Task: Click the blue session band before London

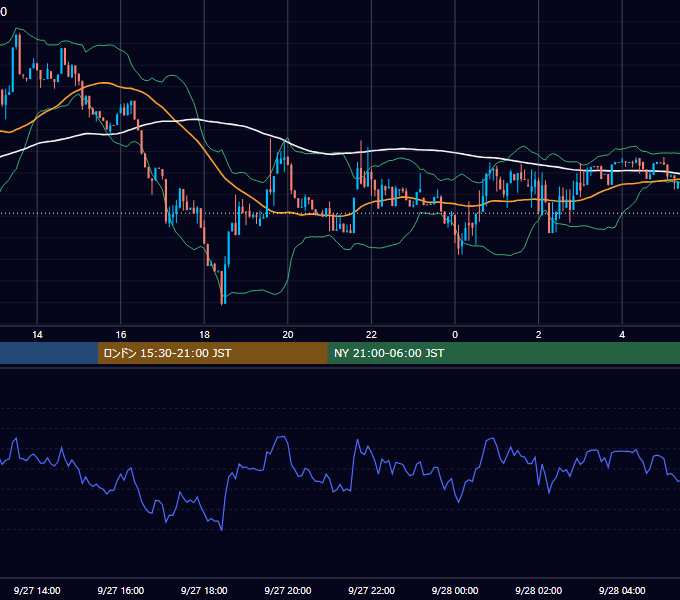Action: pyautogui.click(x=49, y=353)
